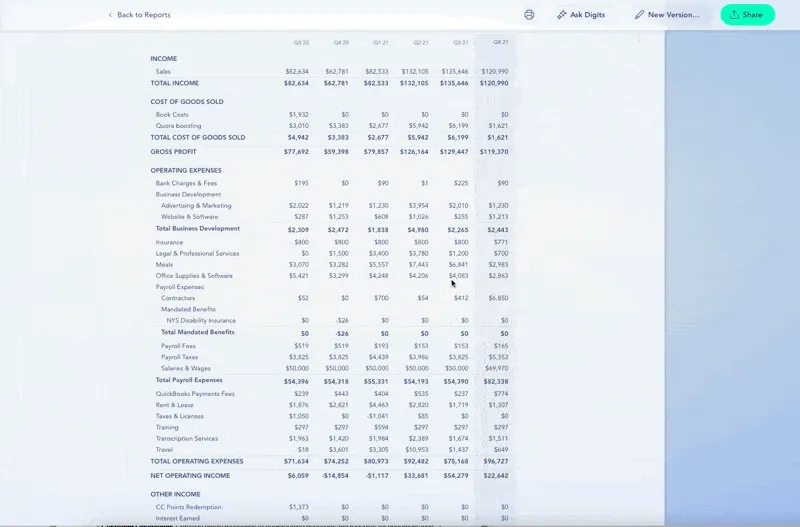Select the CC Points Redemption row
This screenshot has height=527, width=800.
coord(188,507)
